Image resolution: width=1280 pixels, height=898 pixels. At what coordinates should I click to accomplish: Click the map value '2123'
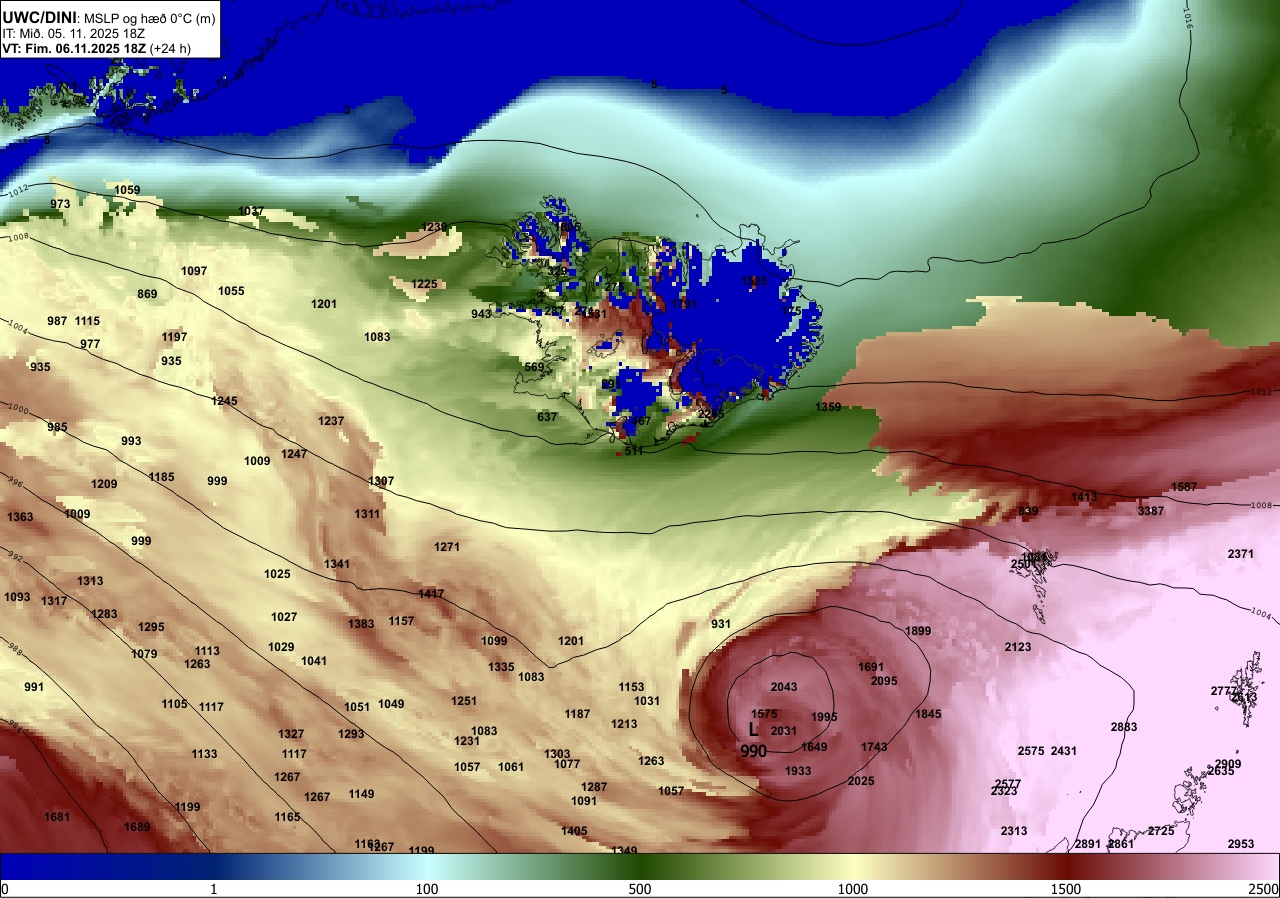click(1018, 647)
